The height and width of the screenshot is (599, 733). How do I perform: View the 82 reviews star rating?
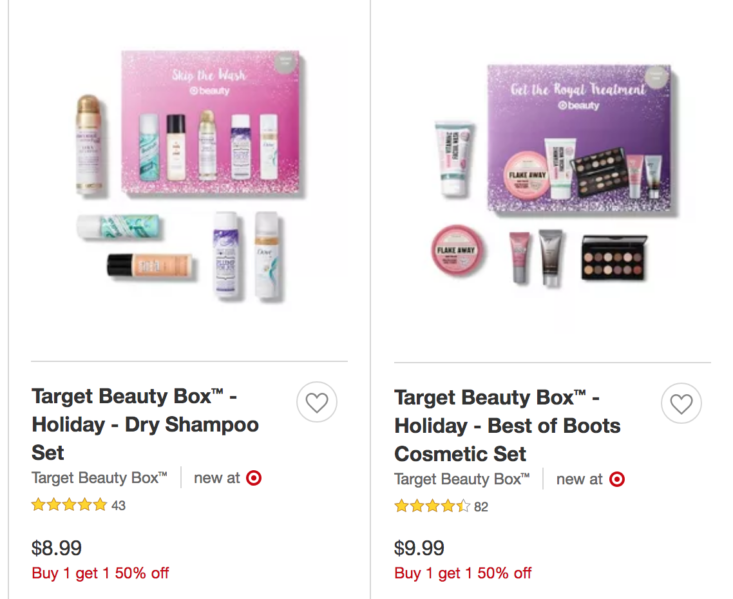click(441, 506)
